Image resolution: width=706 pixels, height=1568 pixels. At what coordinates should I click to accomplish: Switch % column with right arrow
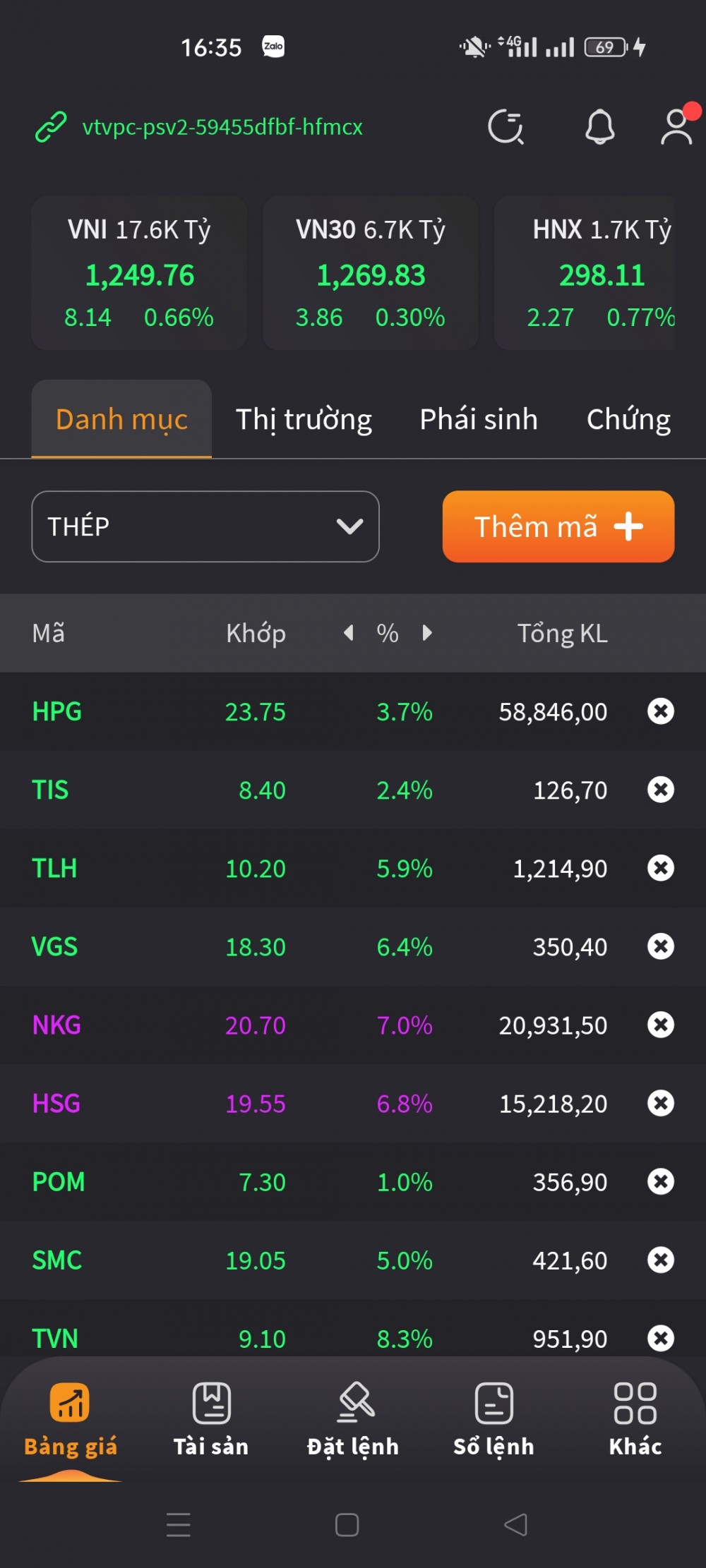pos(426,633)
